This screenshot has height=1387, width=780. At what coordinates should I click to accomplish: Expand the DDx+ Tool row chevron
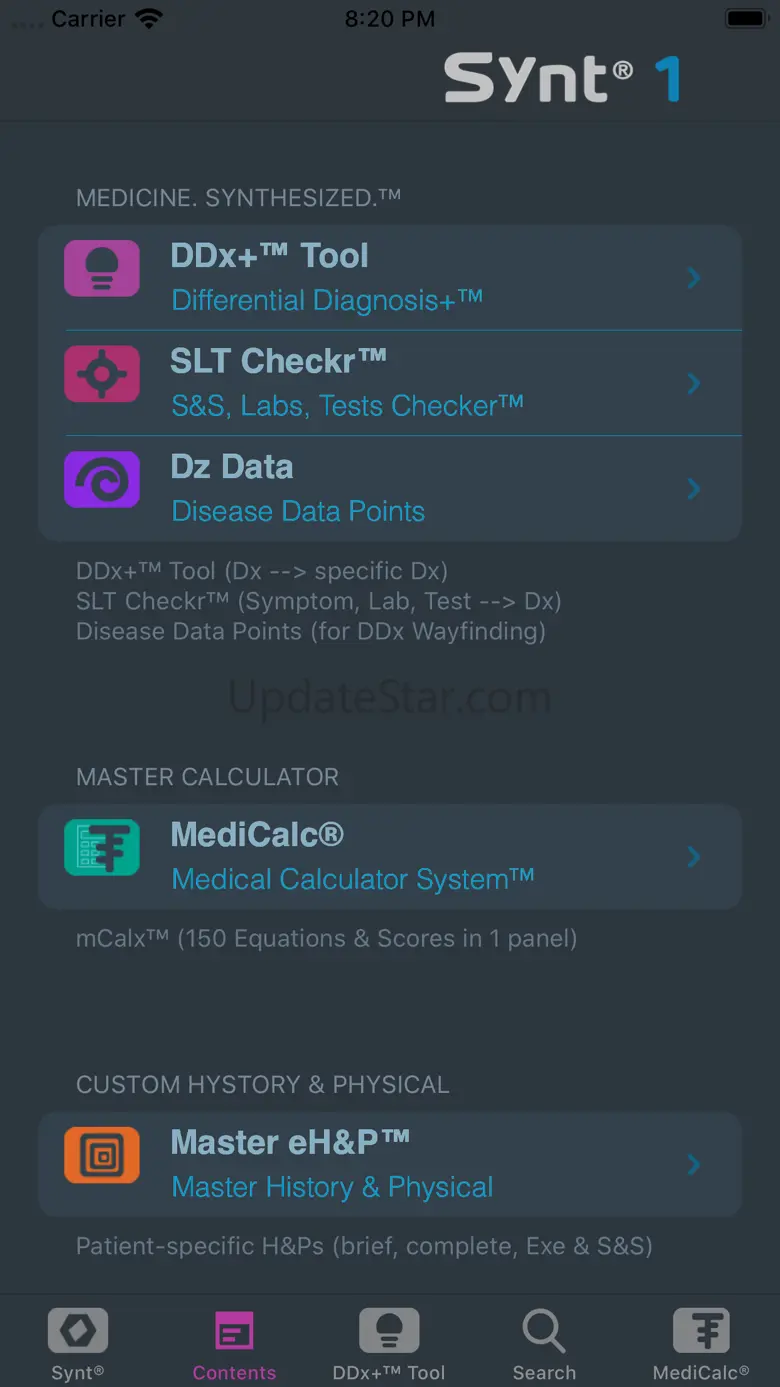[x=694, y=278]
